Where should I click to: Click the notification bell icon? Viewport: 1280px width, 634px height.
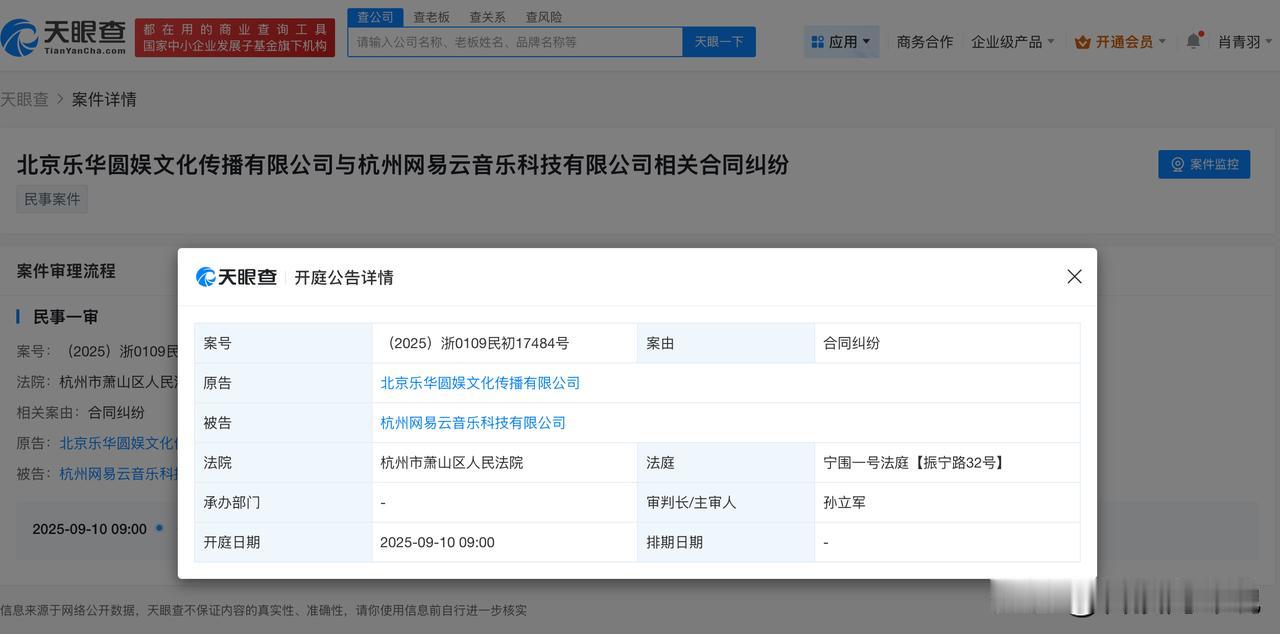(x=1193, y=41)
